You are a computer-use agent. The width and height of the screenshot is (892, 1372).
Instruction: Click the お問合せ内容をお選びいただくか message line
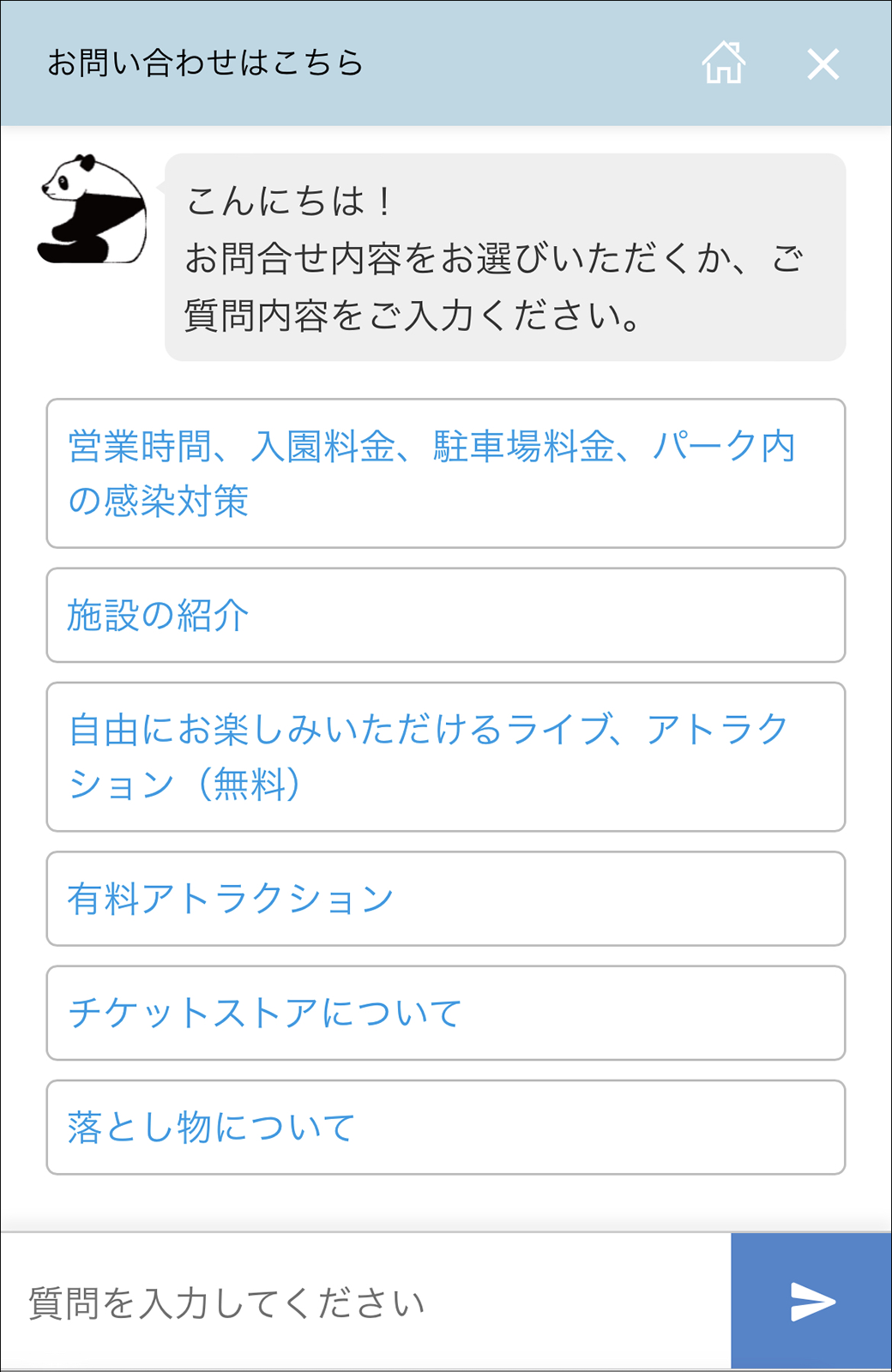[494, 258]
